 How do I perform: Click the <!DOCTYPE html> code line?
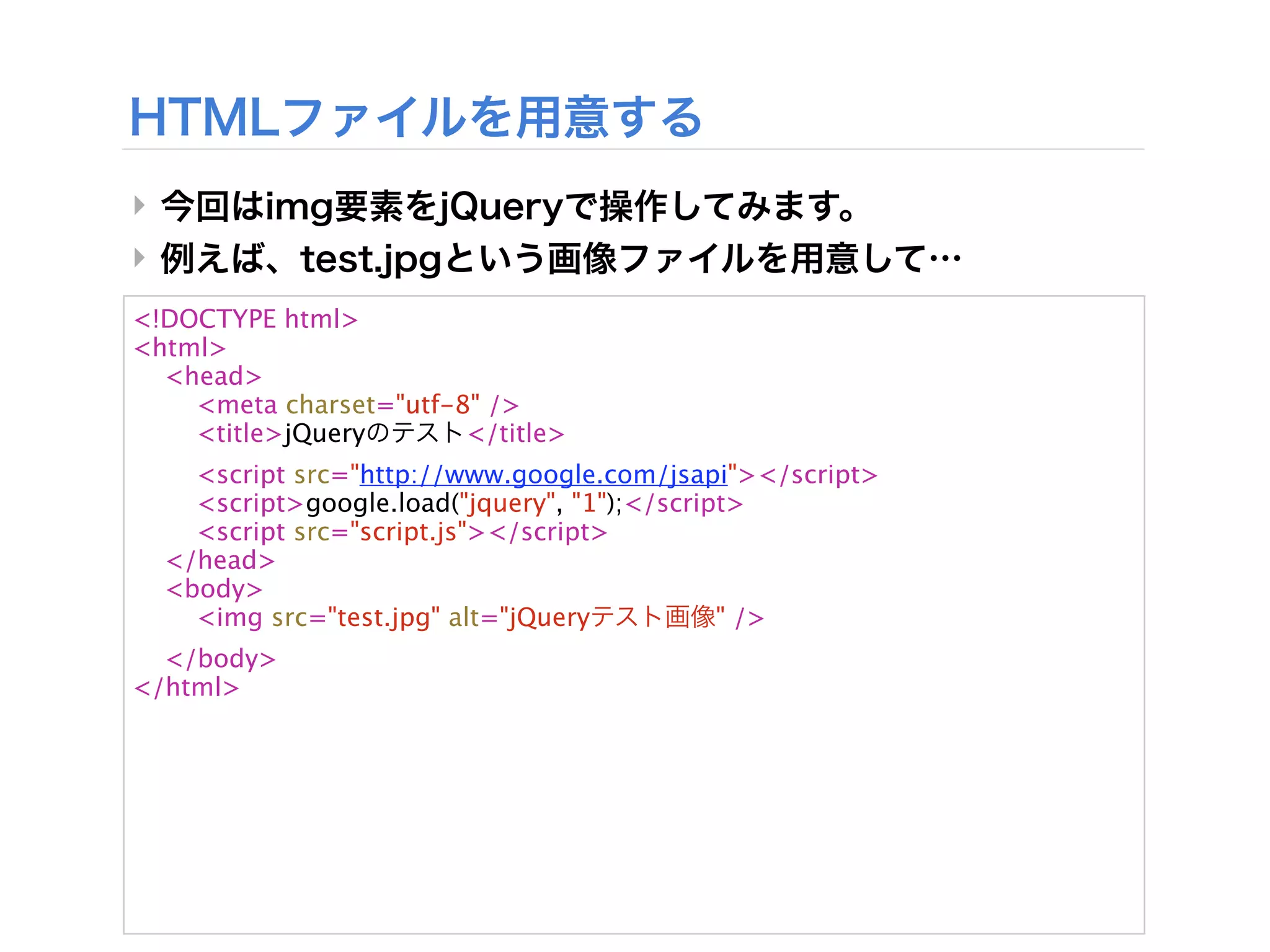pos(246,319)
